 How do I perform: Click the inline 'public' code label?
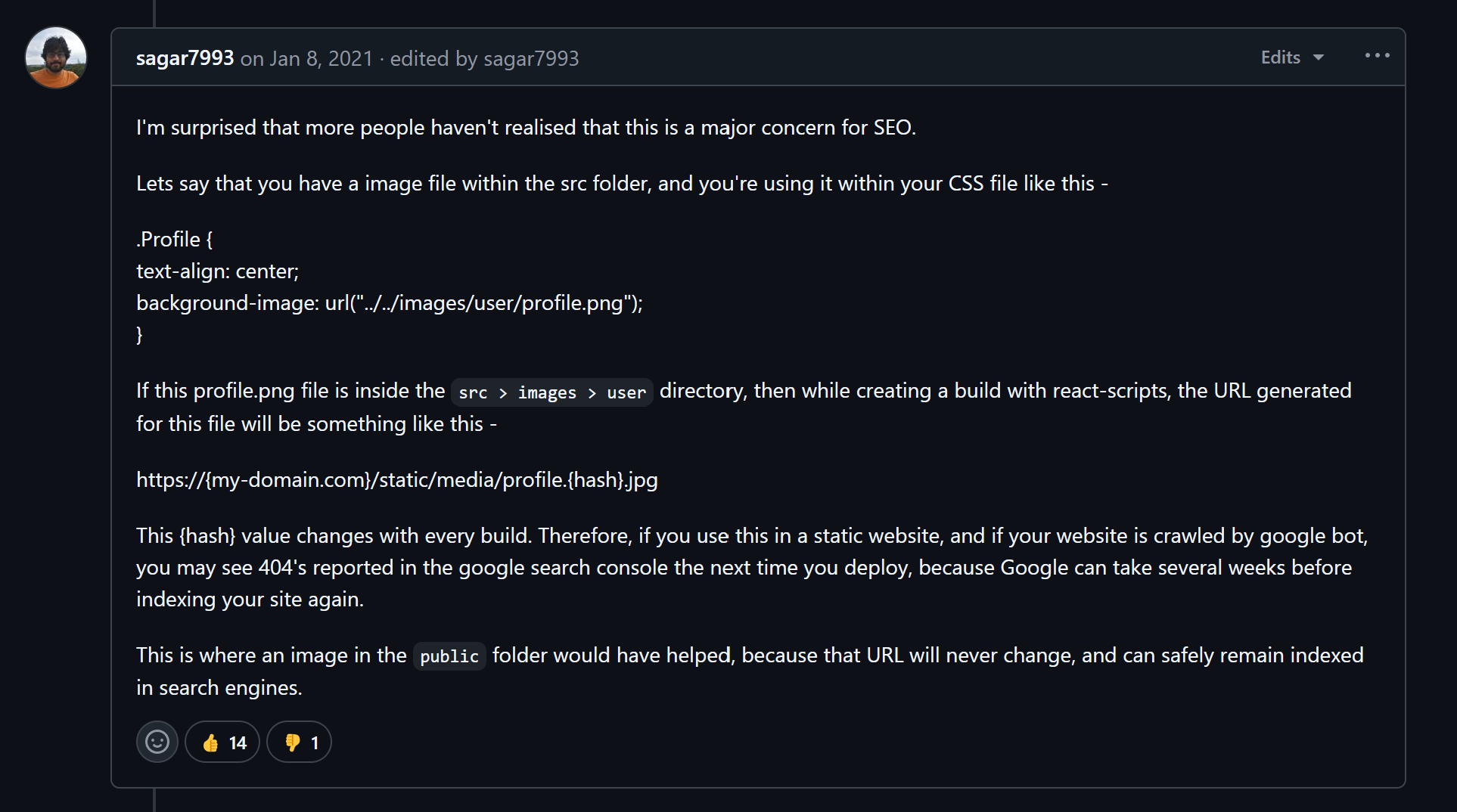(x=449, y=656)
